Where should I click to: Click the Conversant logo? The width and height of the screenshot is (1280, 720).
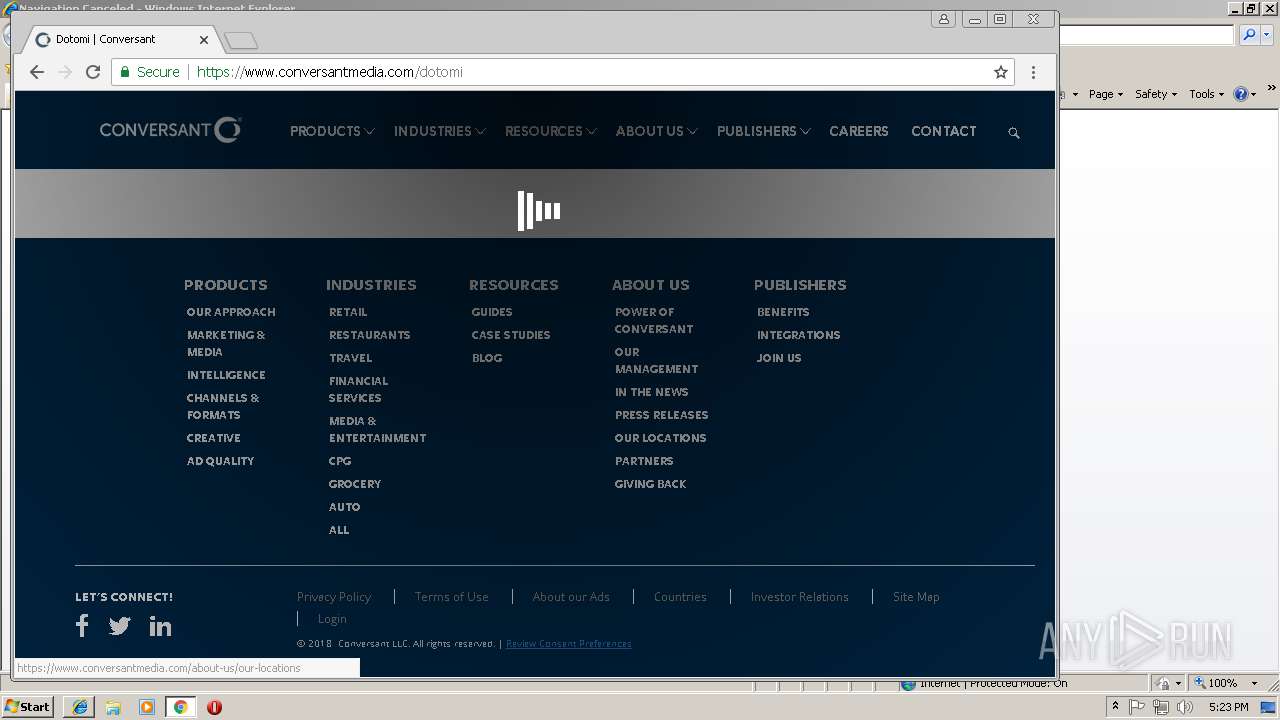[170, 130]
